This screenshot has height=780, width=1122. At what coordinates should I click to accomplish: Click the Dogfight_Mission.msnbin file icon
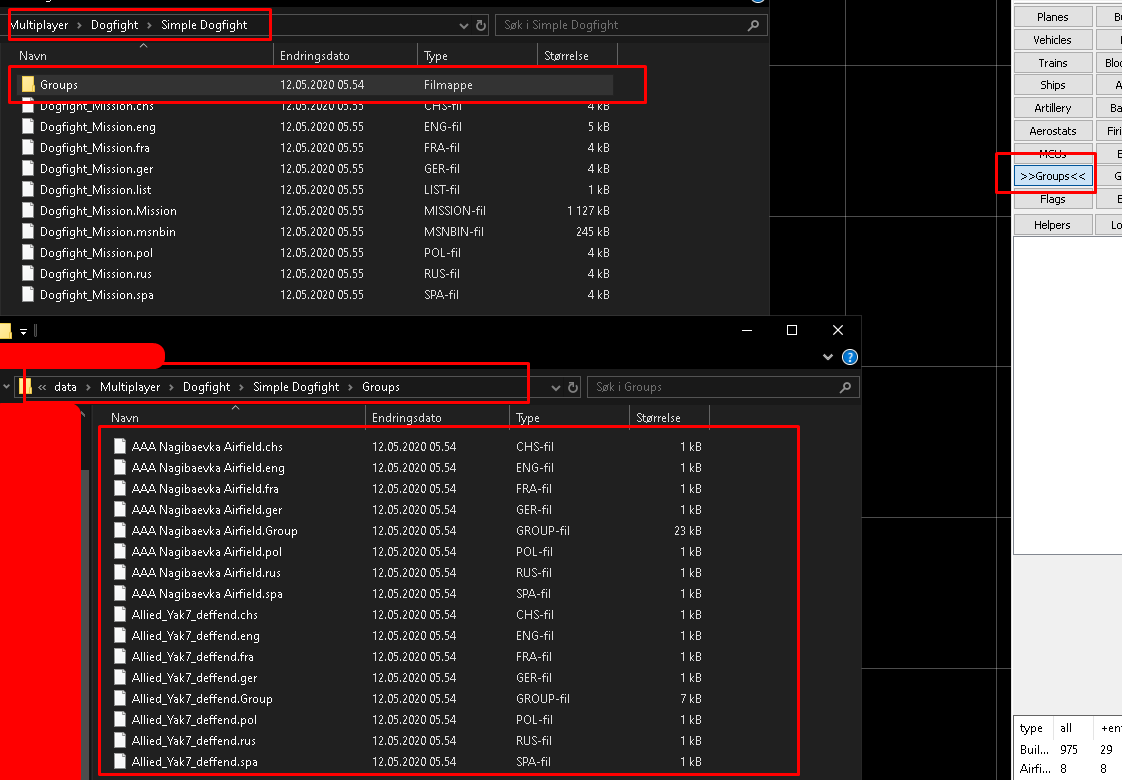coord(28,232)
